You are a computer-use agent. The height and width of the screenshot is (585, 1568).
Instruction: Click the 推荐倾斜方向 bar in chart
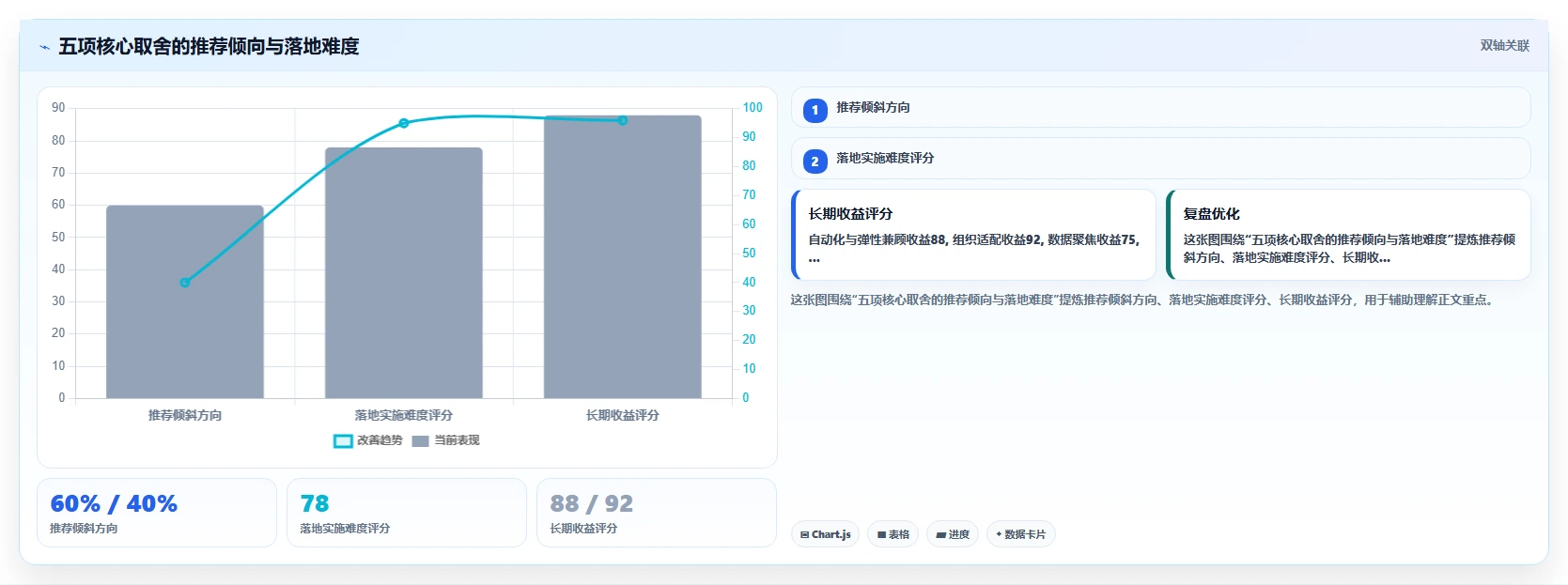tap(185, 301)
